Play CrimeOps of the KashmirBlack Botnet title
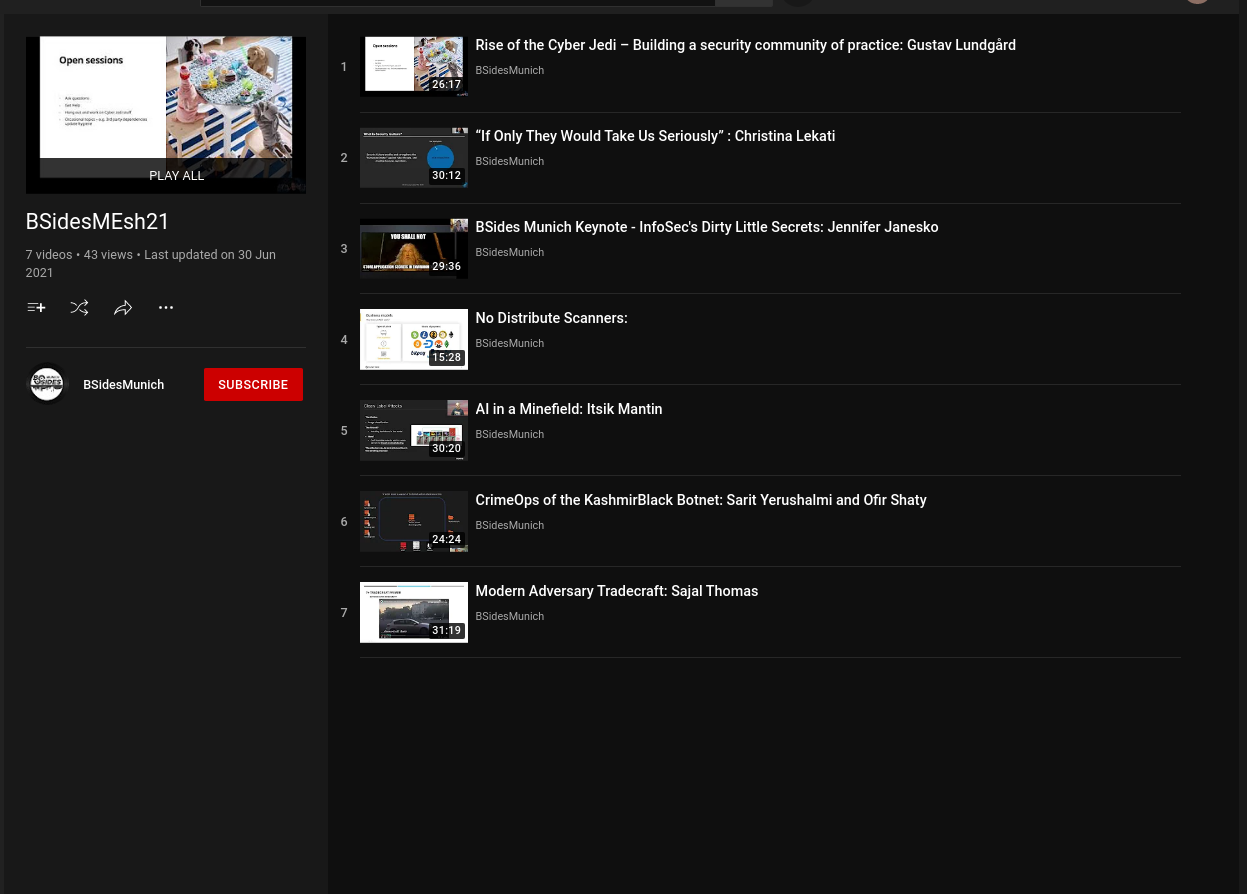This screenshot has height=894, width=1247. pos(700,501)
